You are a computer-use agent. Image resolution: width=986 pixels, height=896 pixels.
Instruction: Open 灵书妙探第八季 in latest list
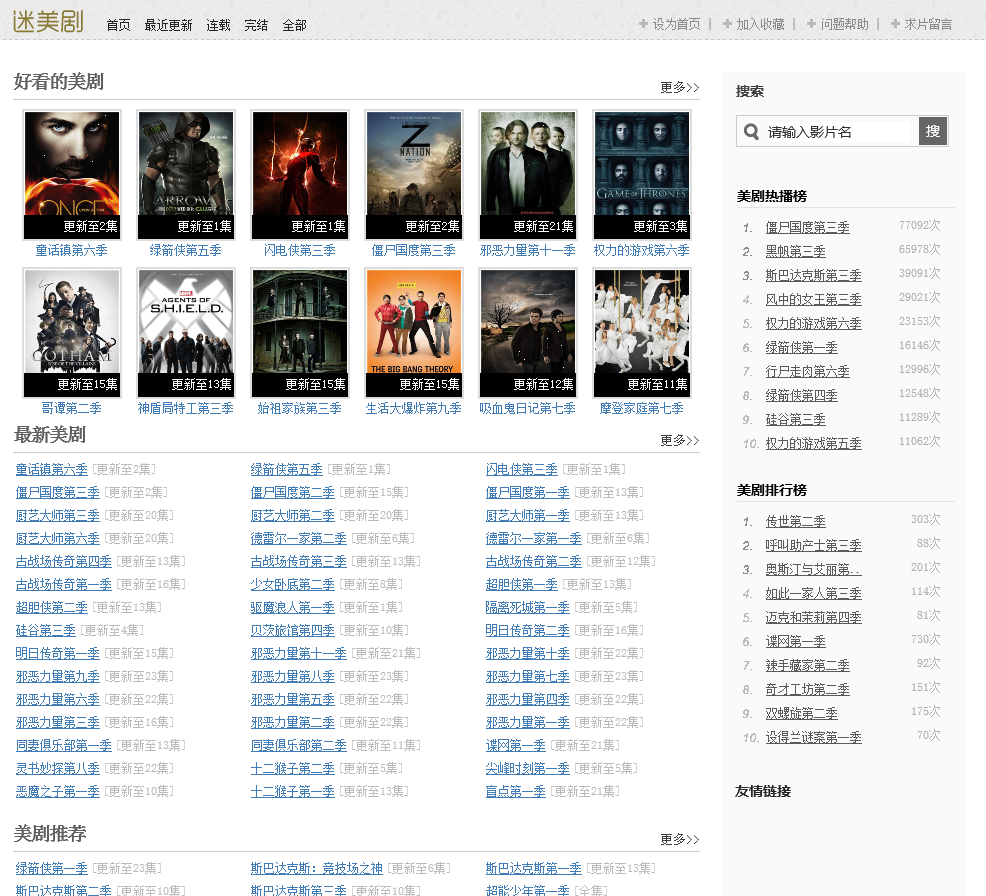click(58, 768)
